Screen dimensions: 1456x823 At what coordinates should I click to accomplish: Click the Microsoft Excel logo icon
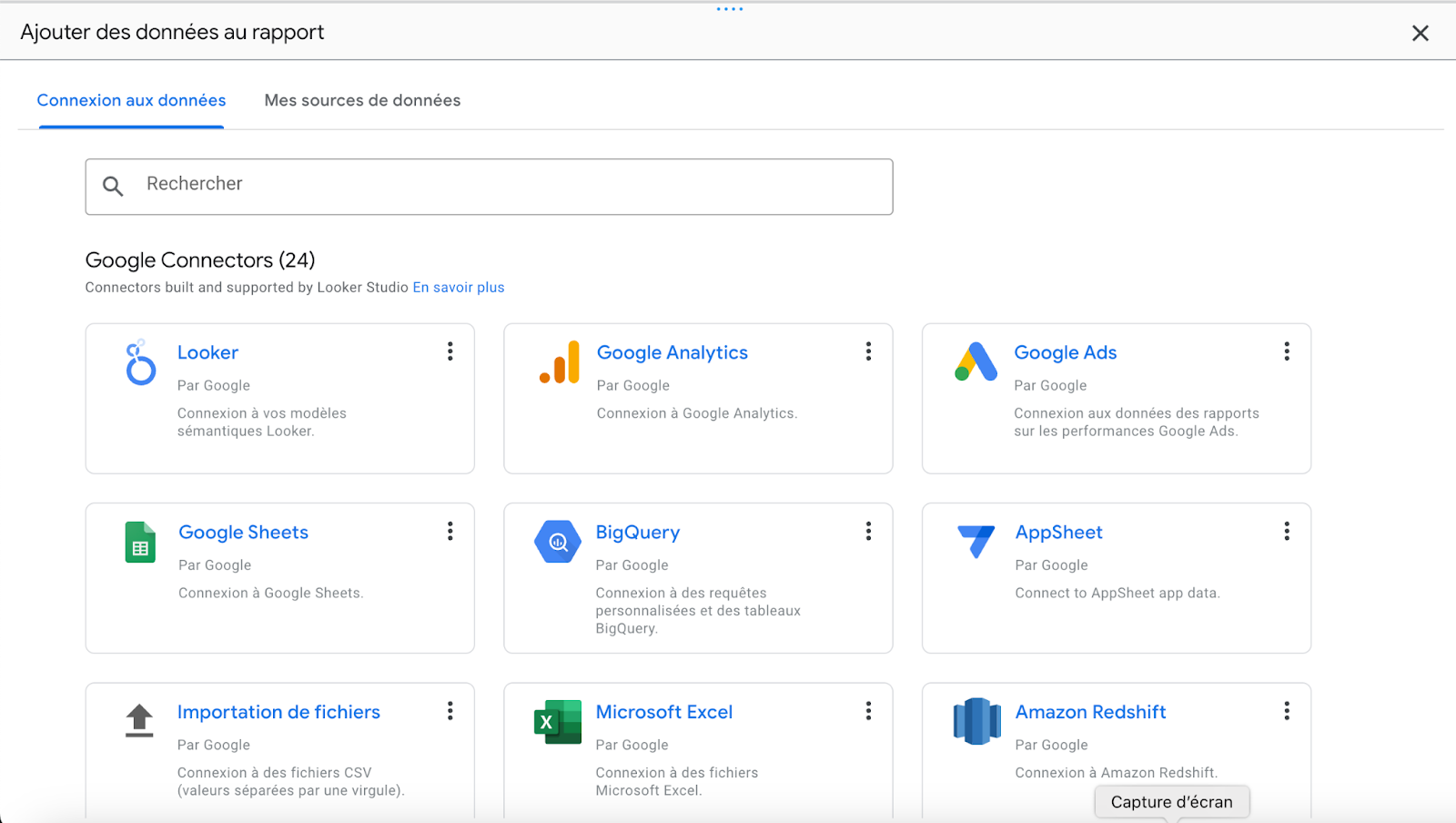tap(558, 722)
